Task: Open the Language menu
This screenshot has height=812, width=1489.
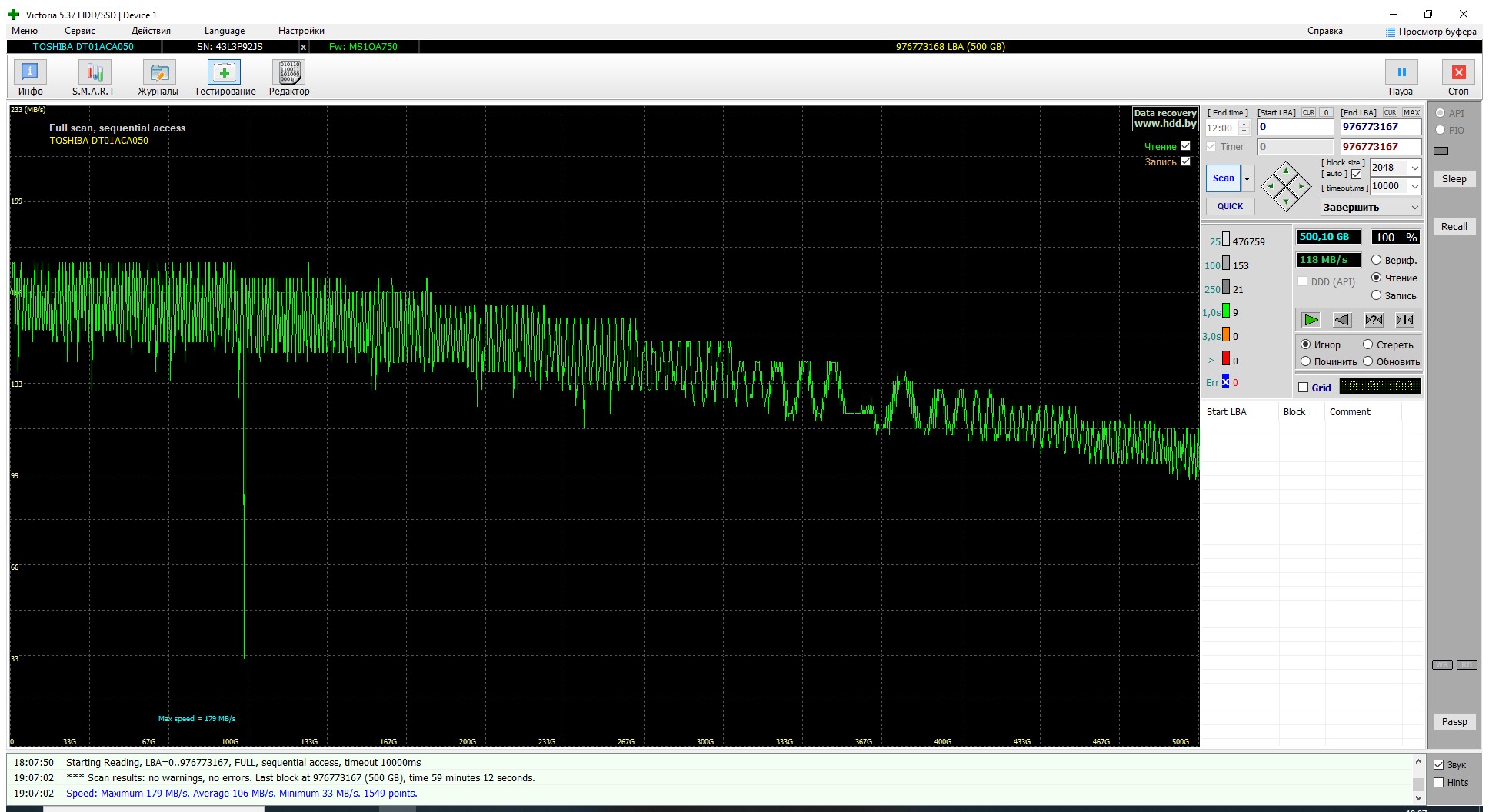Action: pos(225,31)
